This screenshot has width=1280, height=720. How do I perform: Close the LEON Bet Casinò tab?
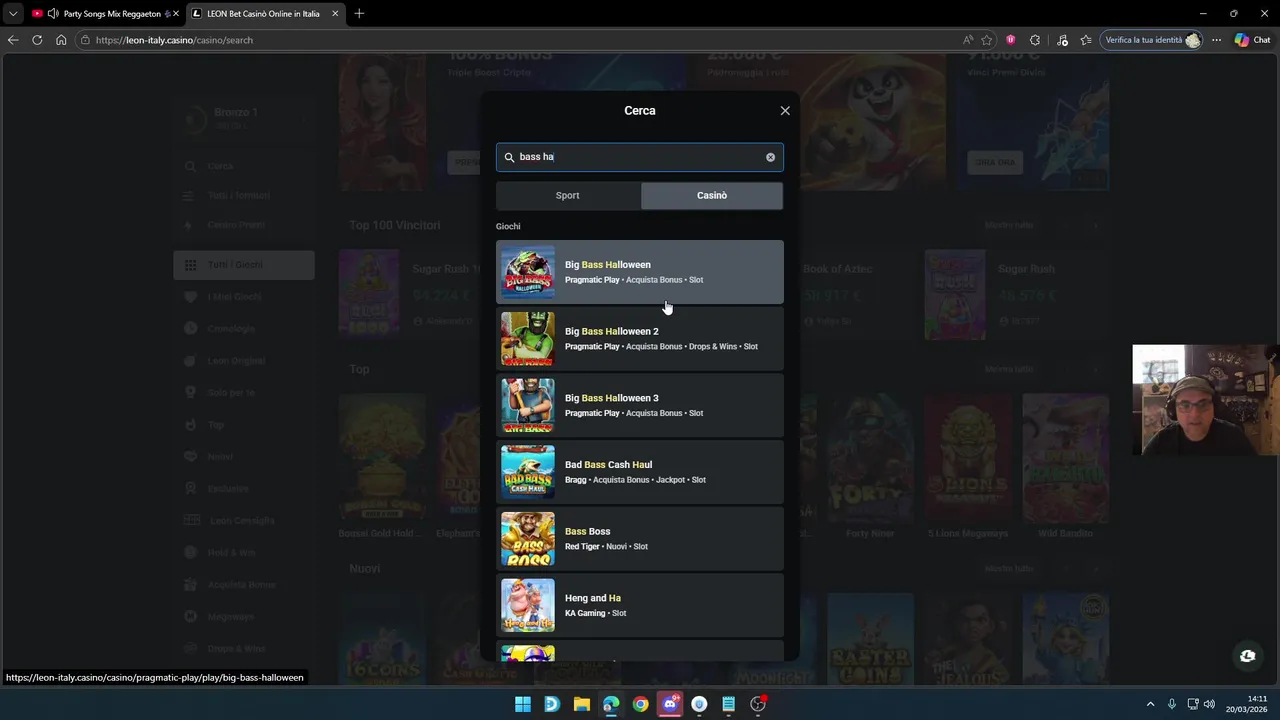pos(335,14)
